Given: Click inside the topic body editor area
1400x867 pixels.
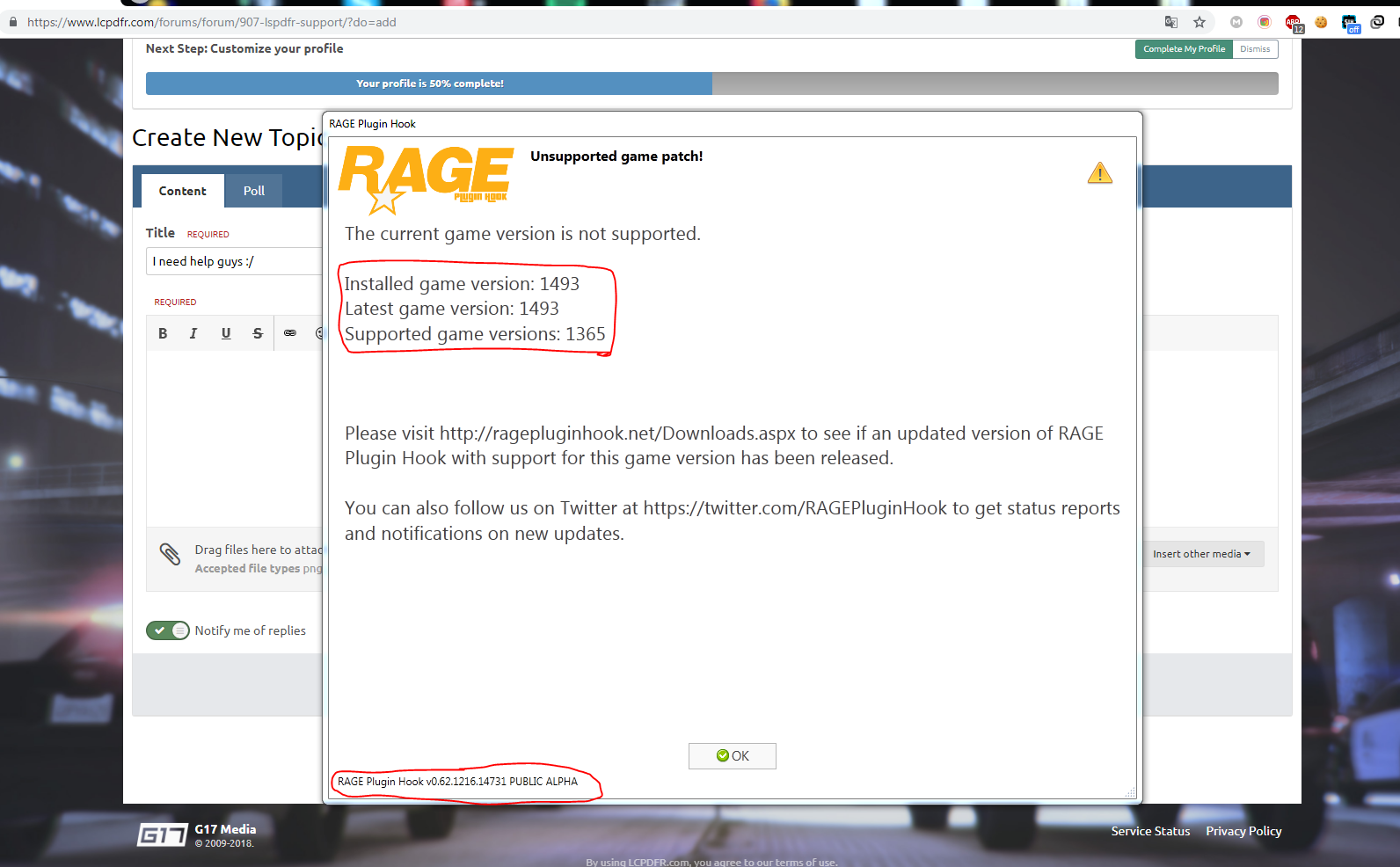Looking at the screenshot, I should (236, 438).
